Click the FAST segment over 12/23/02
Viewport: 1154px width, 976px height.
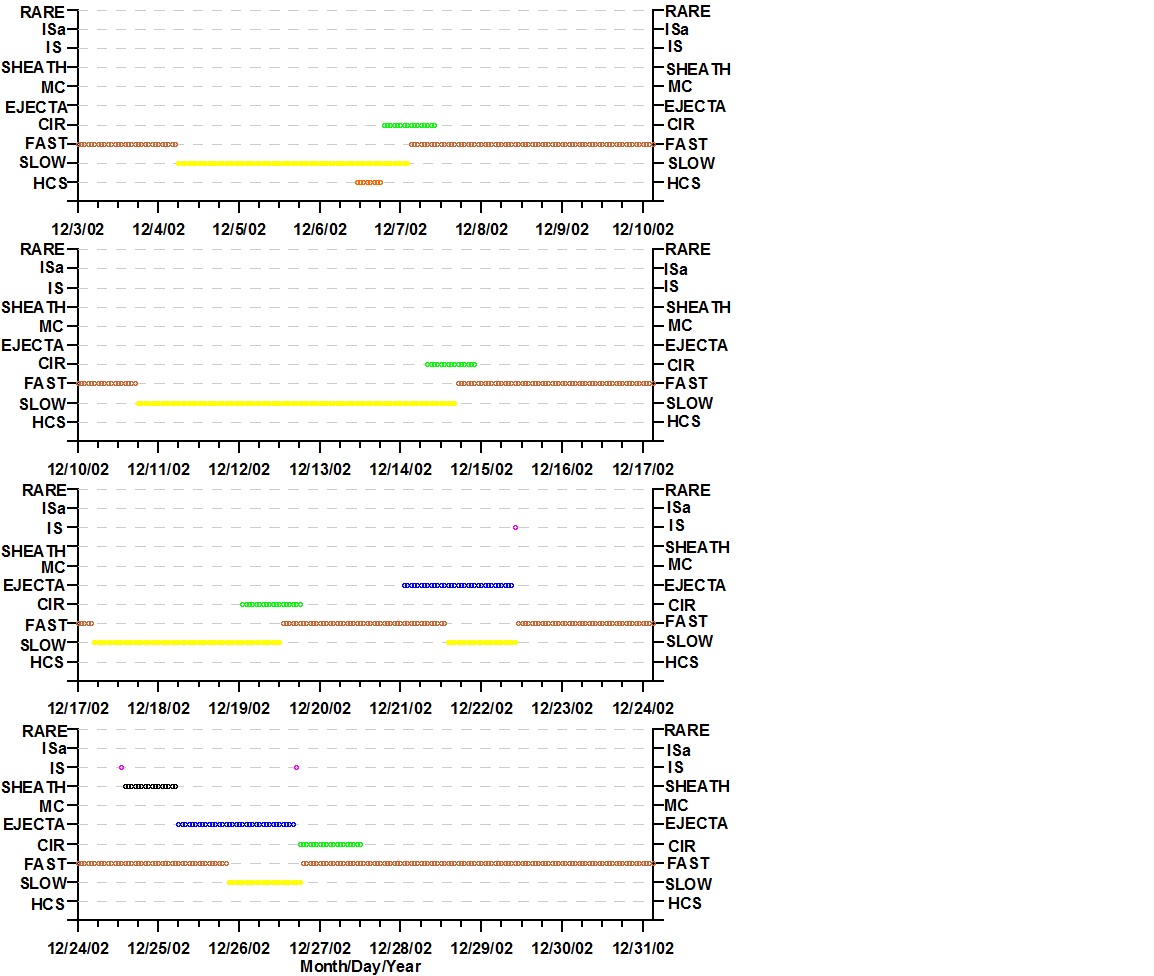tap(585, 623)
